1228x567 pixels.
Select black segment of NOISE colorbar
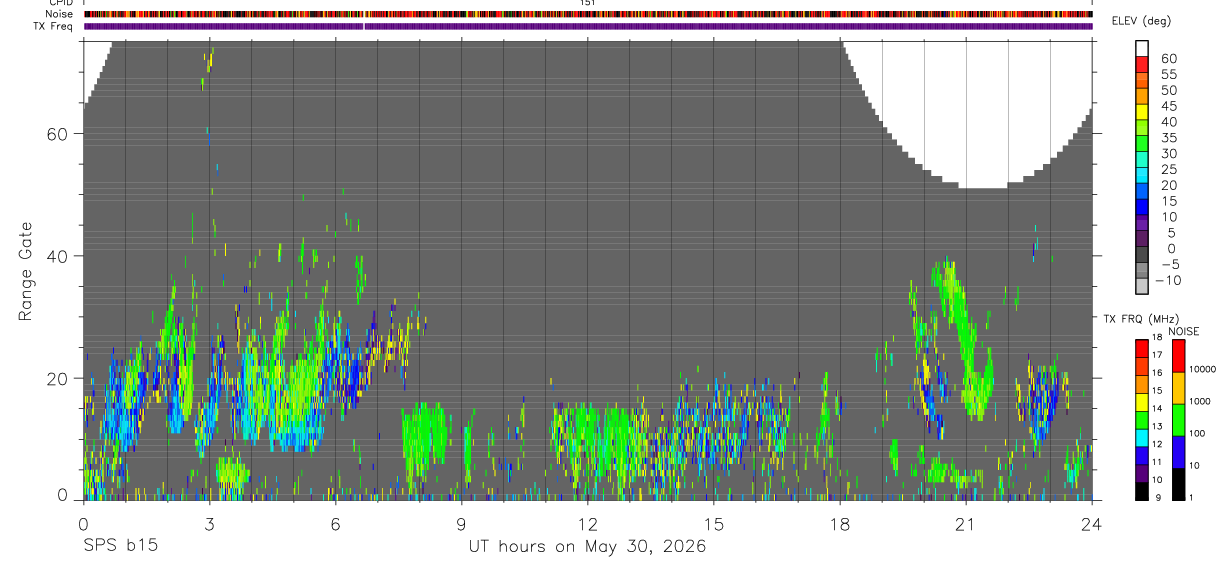pos(1178,484)
